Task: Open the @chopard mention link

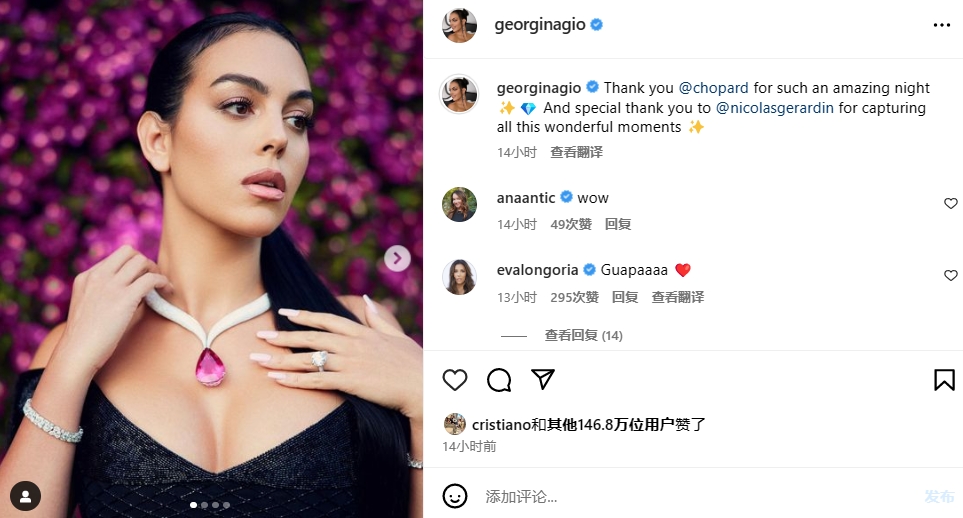Action: pos(713,88)
